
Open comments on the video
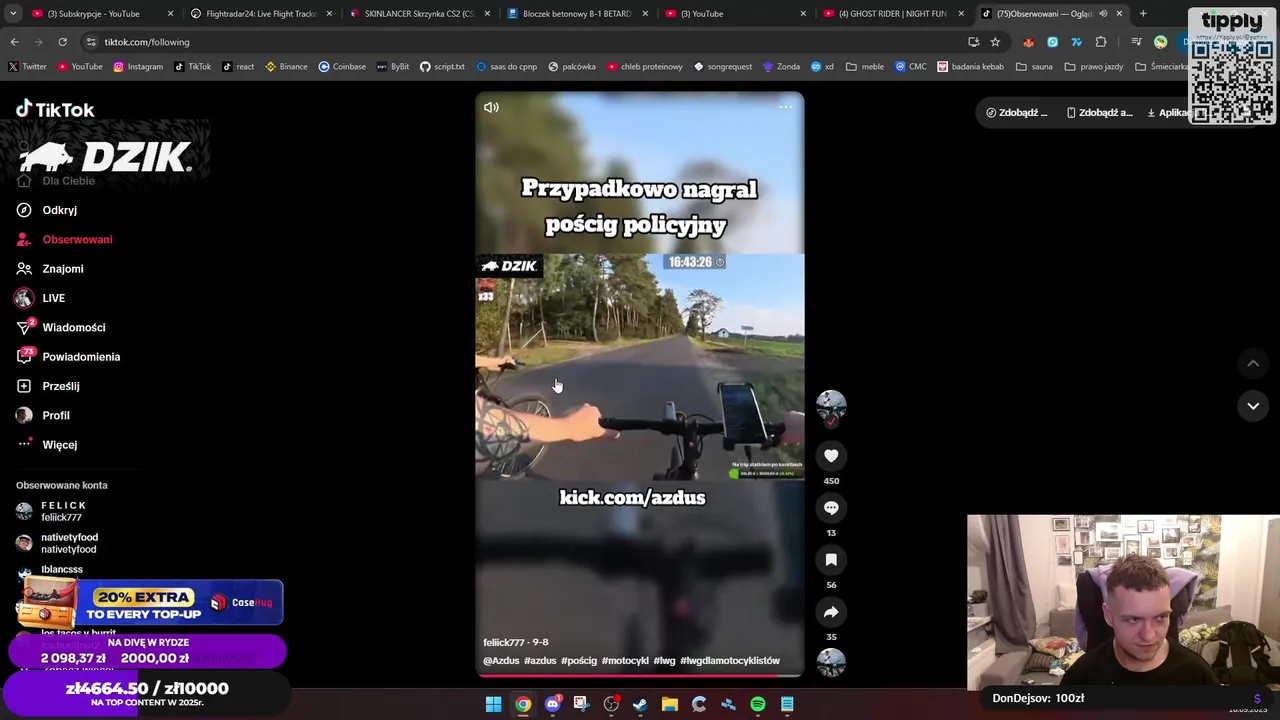pos(831,508)
